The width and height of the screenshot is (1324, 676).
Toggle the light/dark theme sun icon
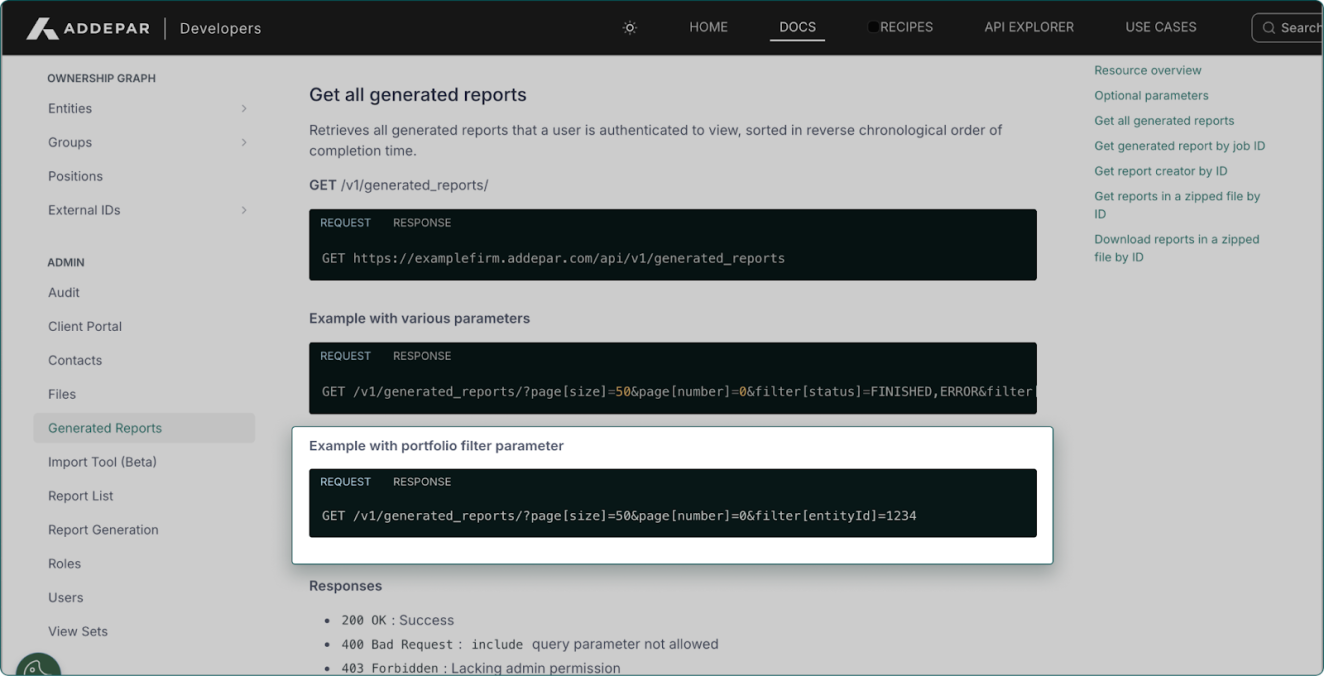[x=630, y=28]
